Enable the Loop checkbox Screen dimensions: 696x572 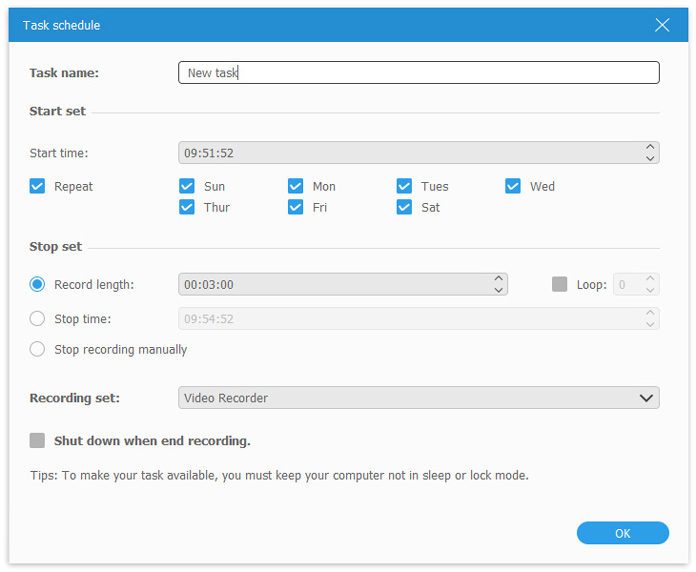(560, 284)
